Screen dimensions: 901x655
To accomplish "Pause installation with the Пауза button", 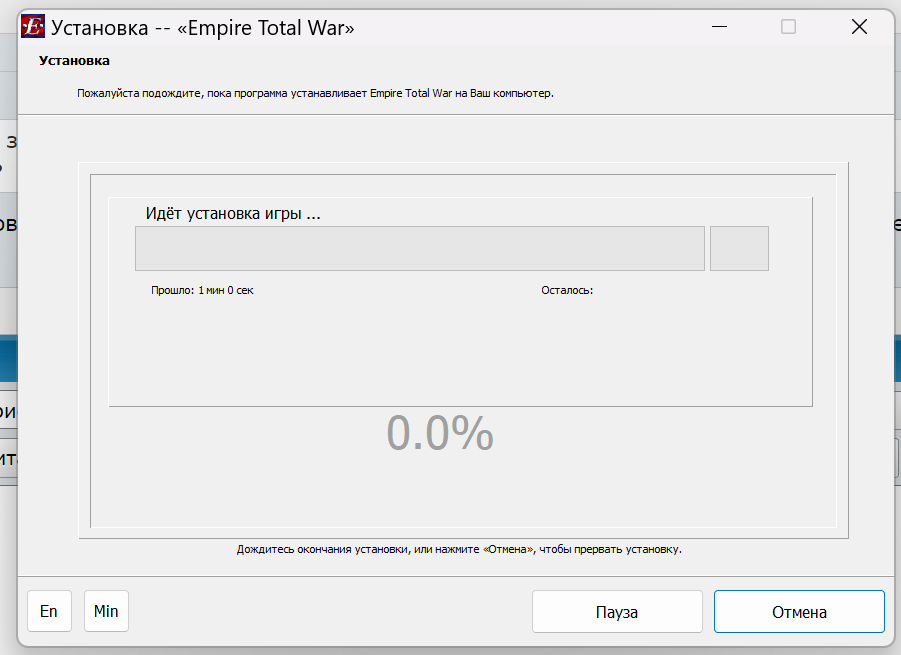I will pyautogui.click(x=617, y=611).
